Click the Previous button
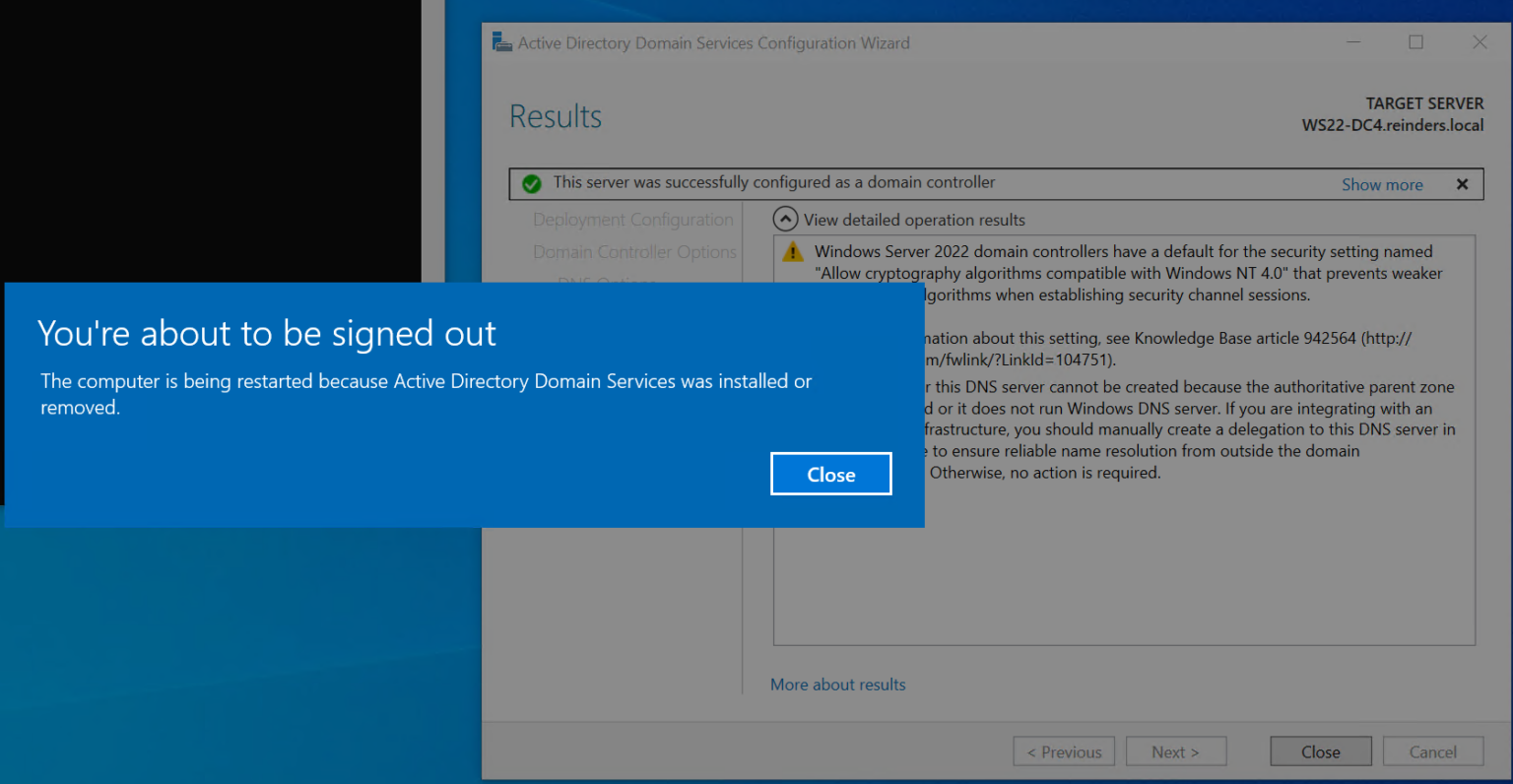1513x784 pixels. pos(1064,751)
